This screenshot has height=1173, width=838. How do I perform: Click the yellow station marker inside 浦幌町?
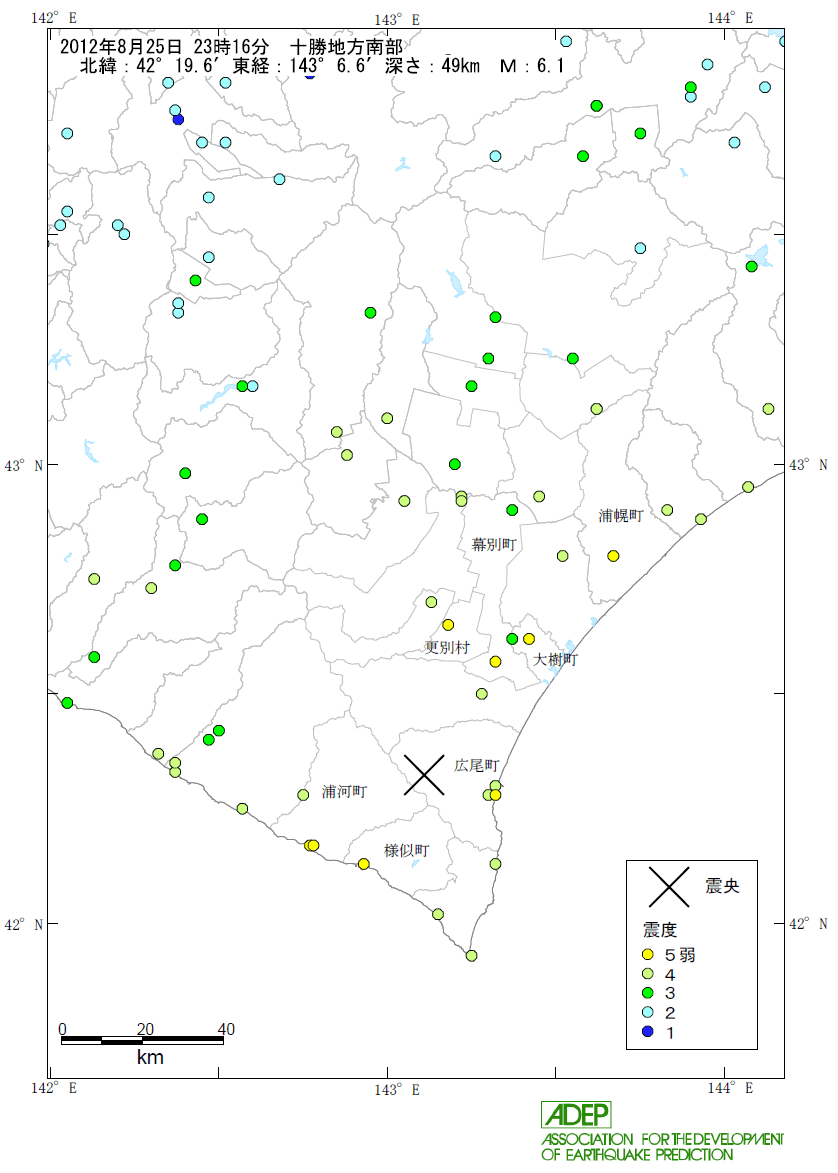click(x=613, y=556)
